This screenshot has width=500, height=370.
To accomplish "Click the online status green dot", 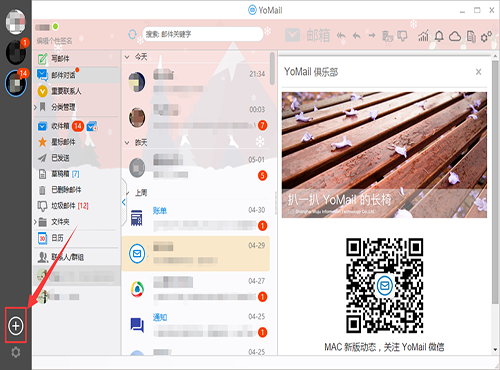I will [55, 26].
